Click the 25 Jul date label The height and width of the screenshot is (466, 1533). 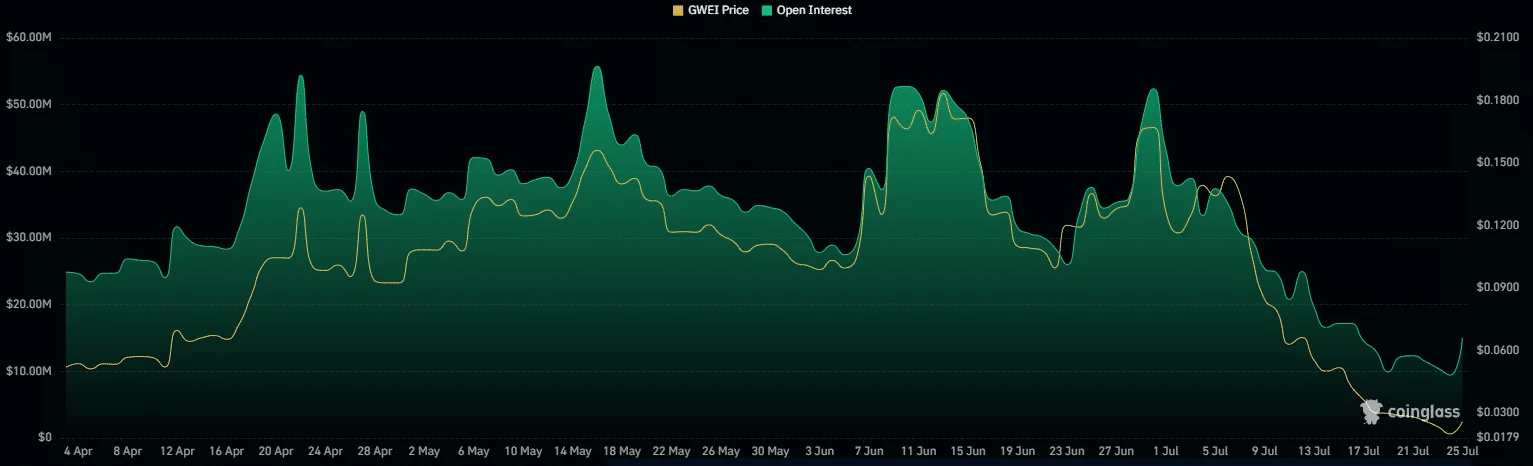1462,452
